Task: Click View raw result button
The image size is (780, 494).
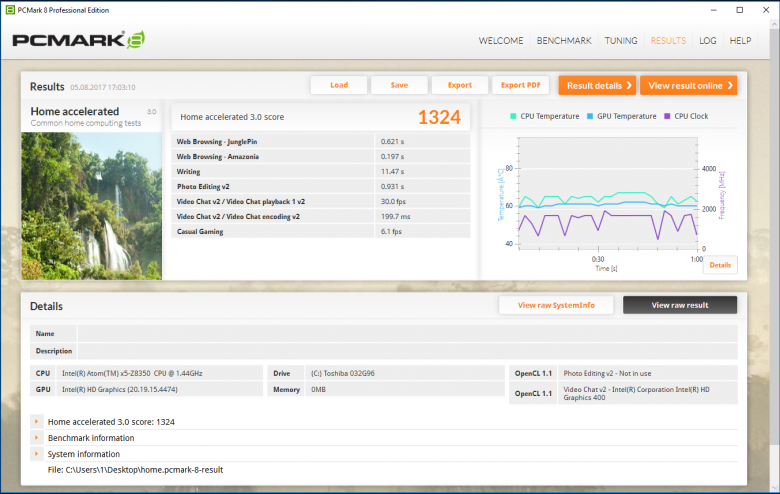Action: click(x=680, y=305)
